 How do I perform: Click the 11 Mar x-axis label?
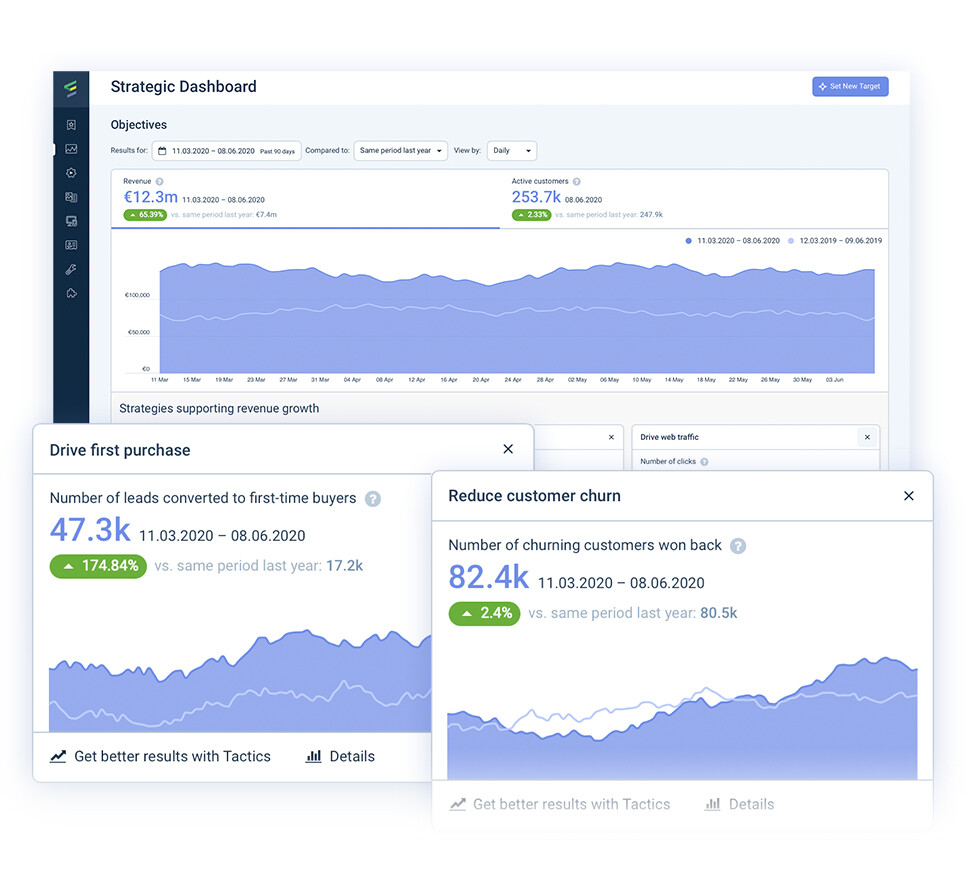point(160,380)
